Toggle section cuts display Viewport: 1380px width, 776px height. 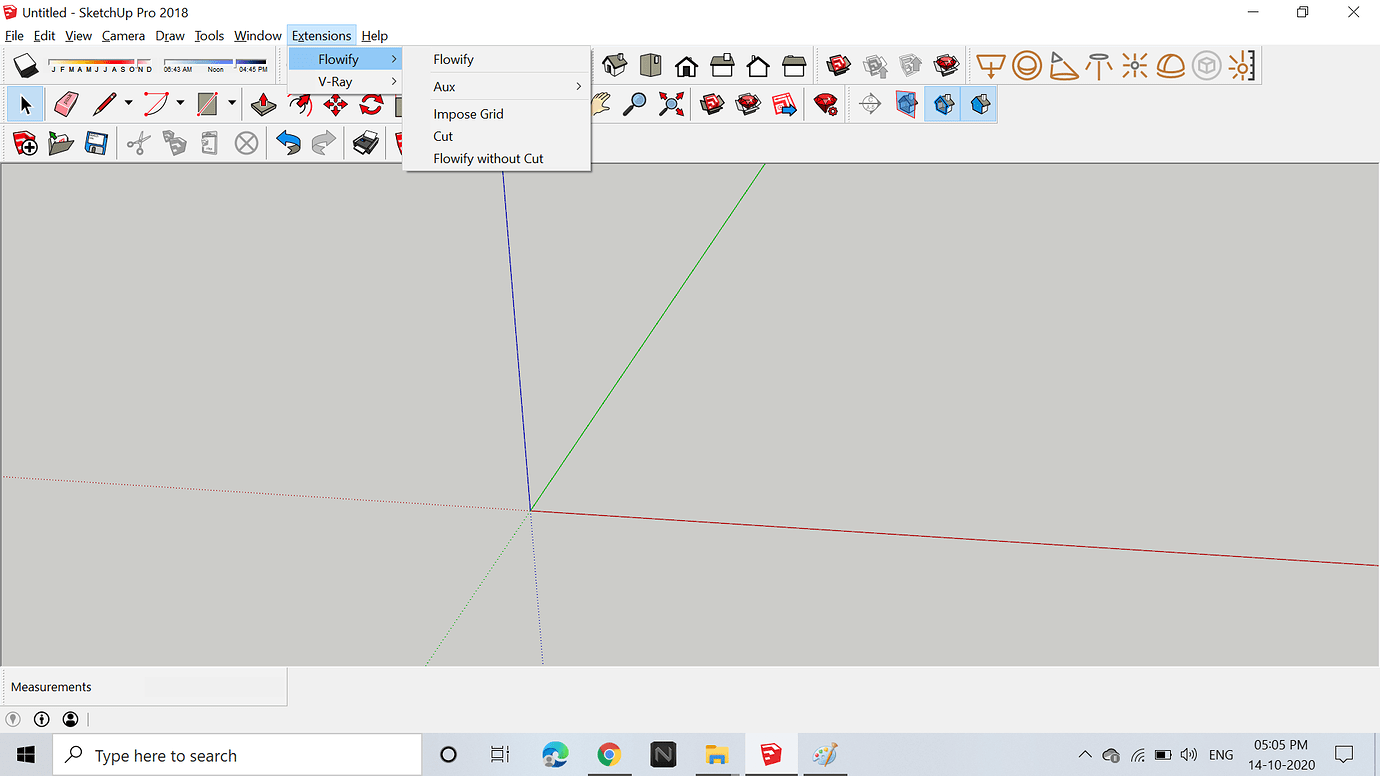click(x=981, y=103)
